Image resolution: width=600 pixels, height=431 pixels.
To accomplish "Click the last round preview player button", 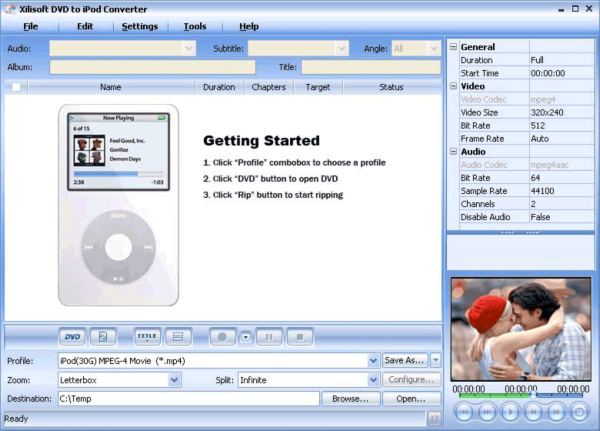I will (x=579, y=411).
